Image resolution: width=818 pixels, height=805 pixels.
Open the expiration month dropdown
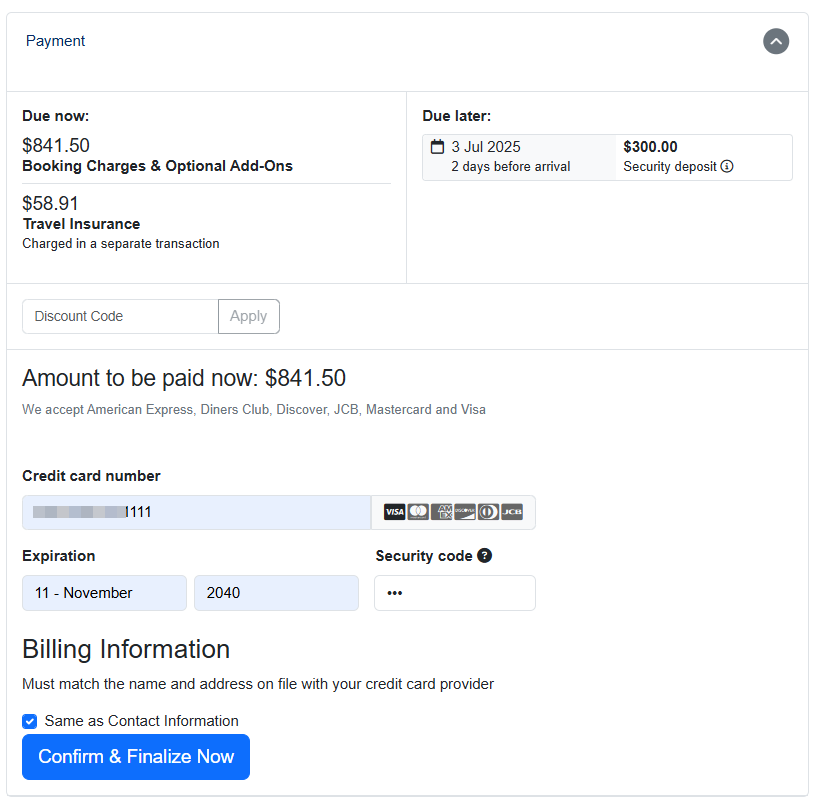pos(104,593)
